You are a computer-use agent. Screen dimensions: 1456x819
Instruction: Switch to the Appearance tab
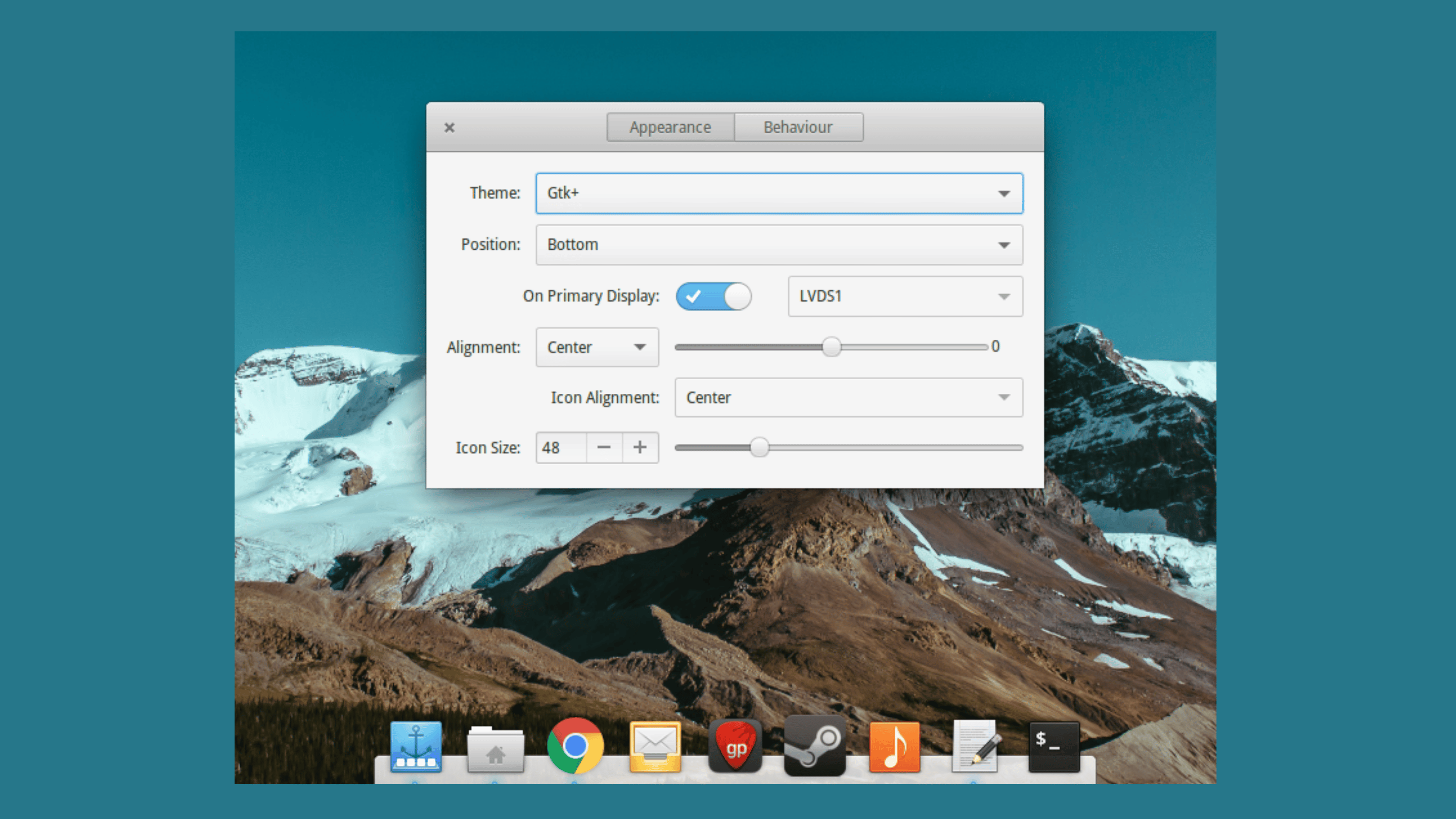tap(670, 127)
